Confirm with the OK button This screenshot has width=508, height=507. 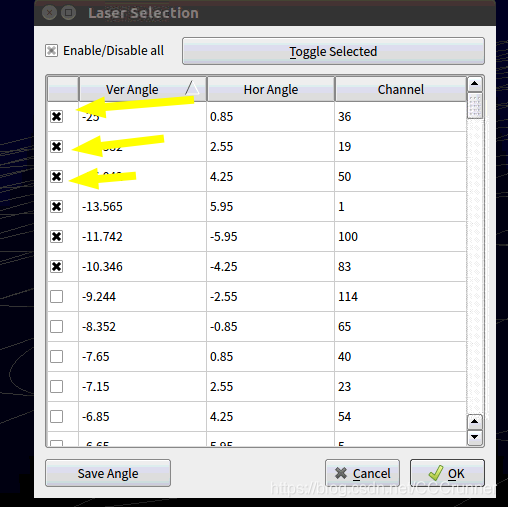coord(447,473)
